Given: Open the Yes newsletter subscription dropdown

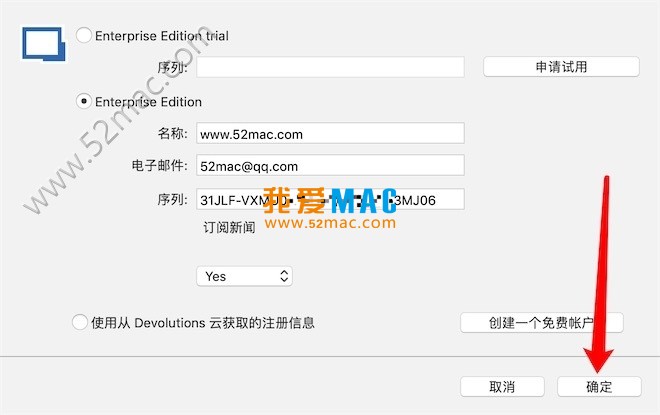Looking at the screenshot, I should pos(245,276).
